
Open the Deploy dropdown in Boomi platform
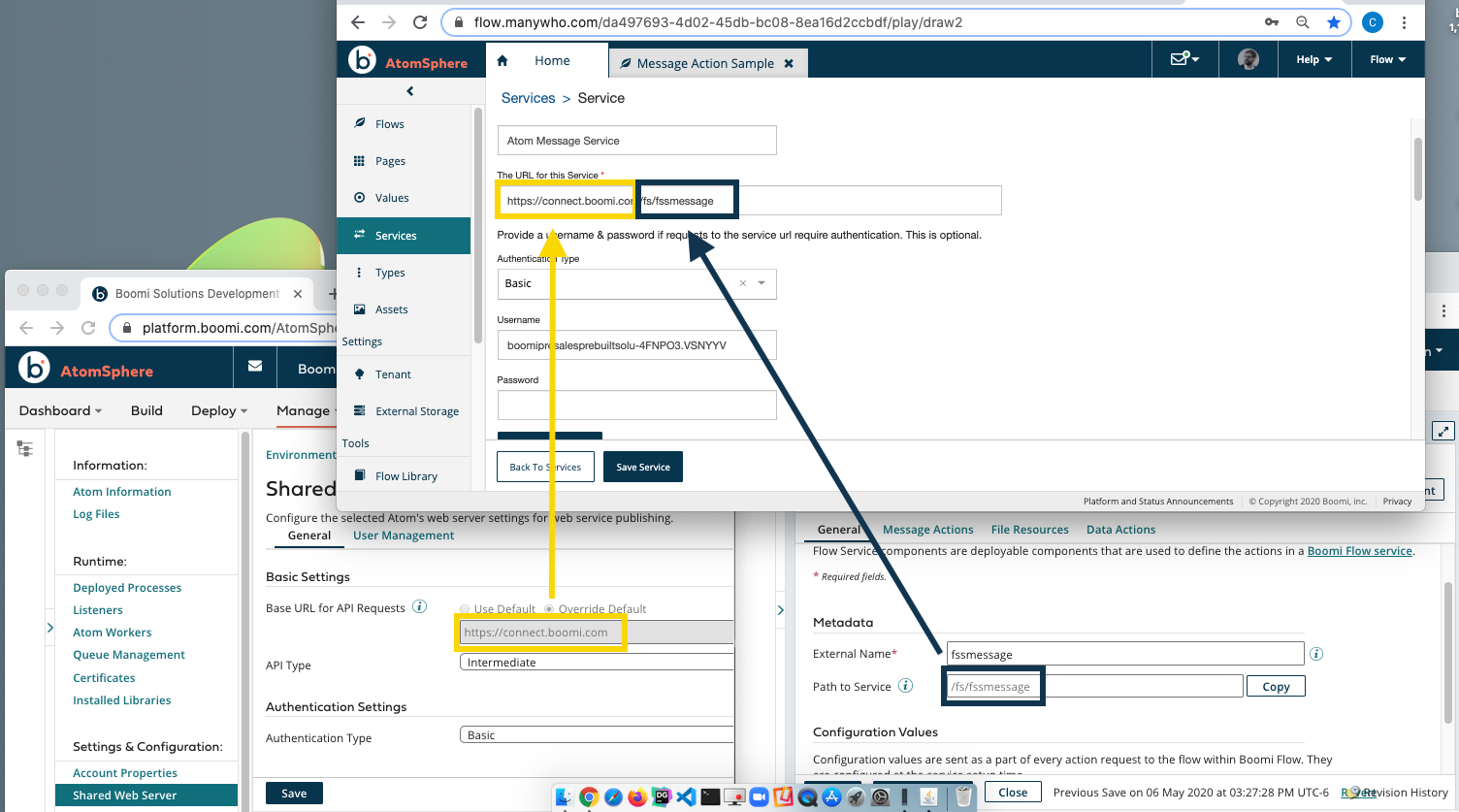219,410
